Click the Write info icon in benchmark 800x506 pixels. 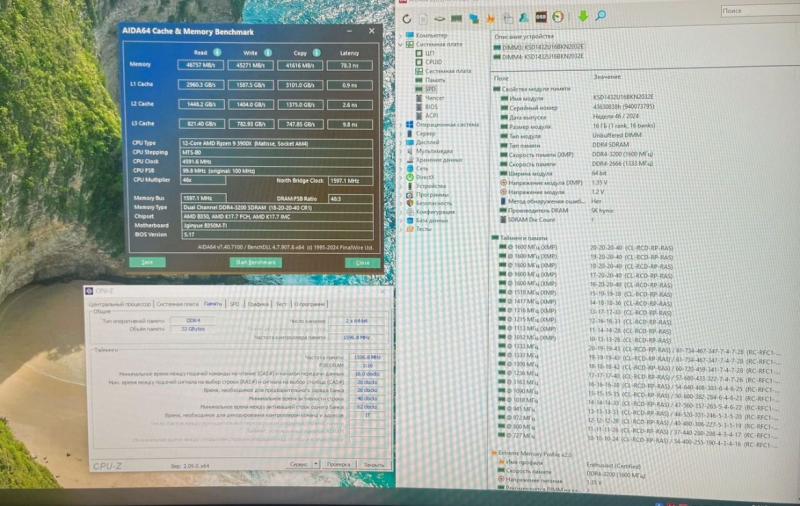267,52
